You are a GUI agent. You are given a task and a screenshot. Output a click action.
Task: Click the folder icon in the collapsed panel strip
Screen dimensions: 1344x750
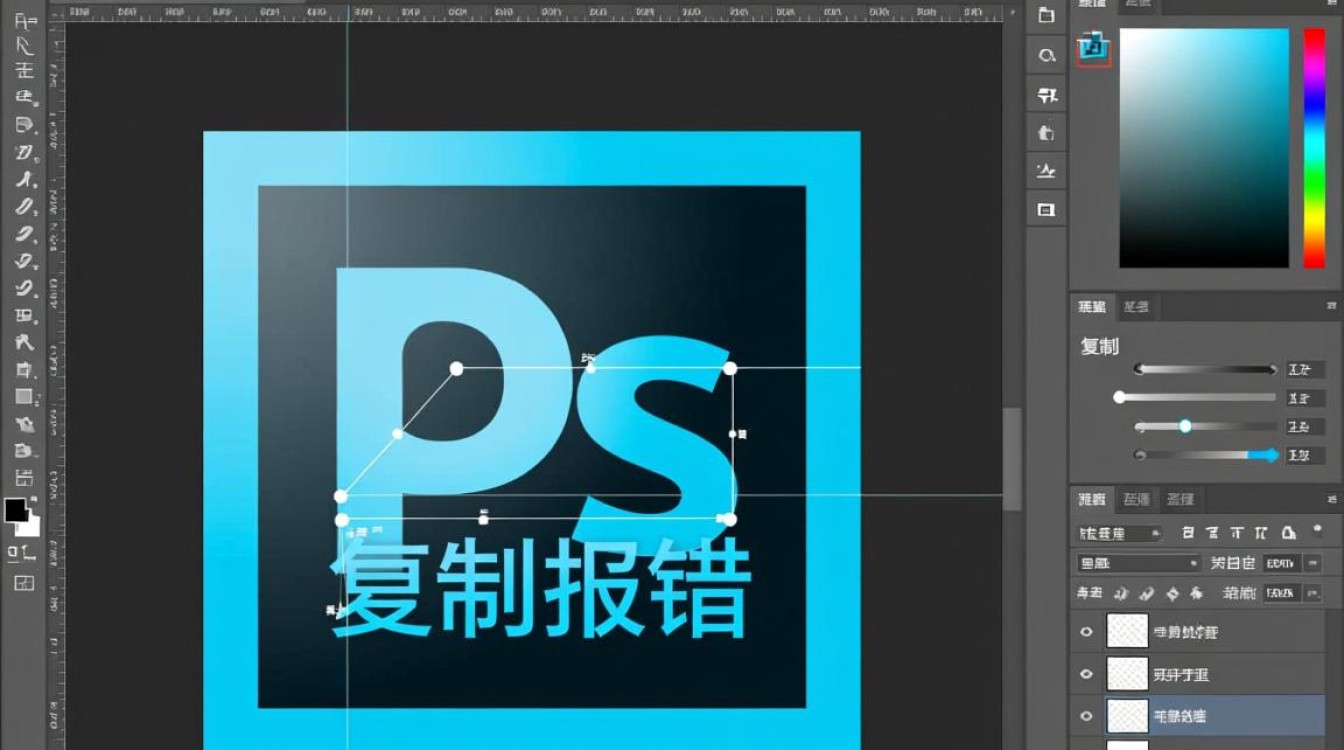click(1047, 16)
